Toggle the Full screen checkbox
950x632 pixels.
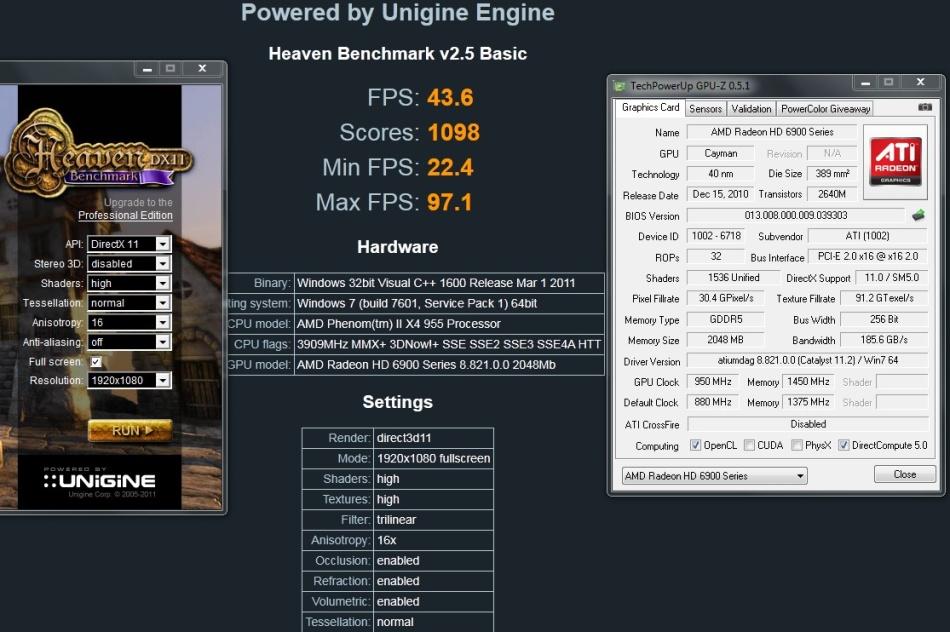click(x=96, y=362)
